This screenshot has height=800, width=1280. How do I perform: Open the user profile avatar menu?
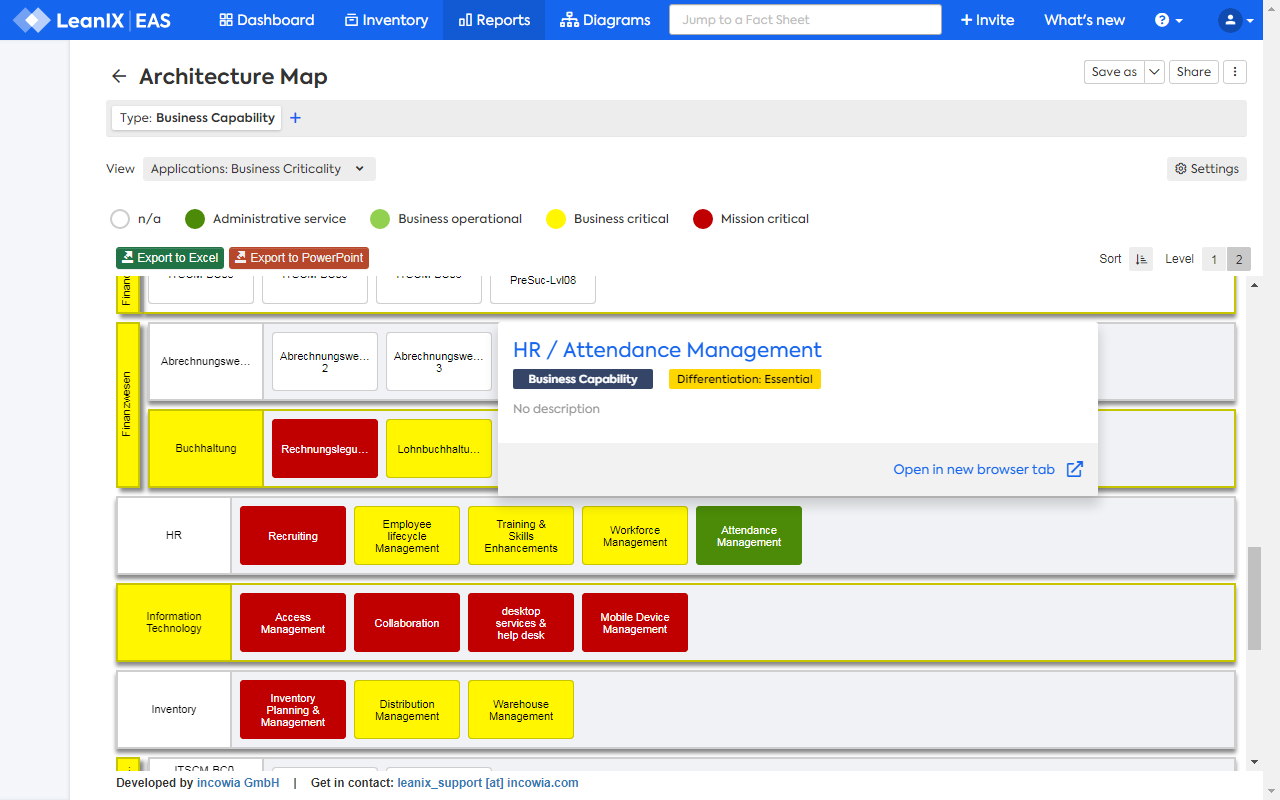pos(1236,20)
